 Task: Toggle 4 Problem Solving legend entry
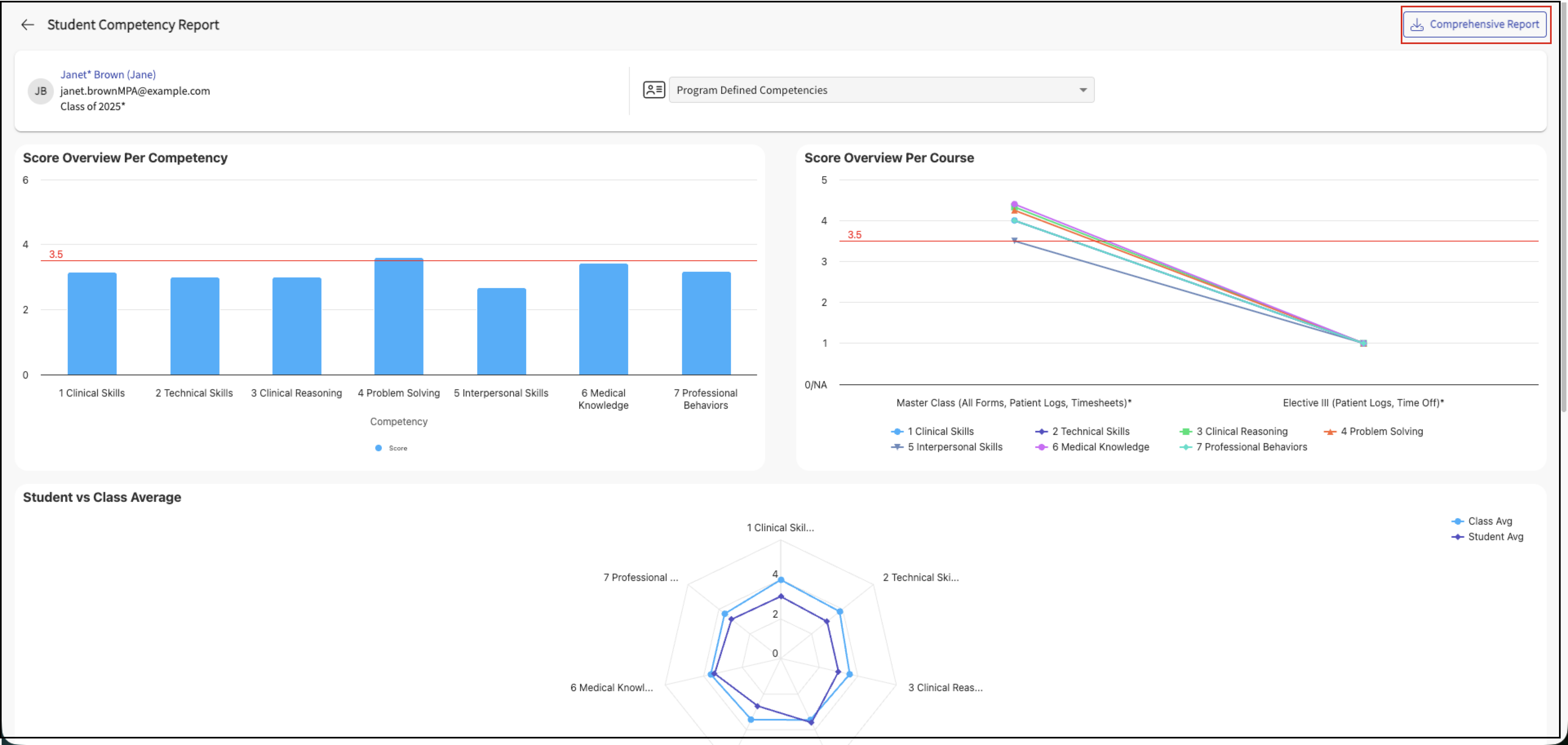(x=1381, y=432)
